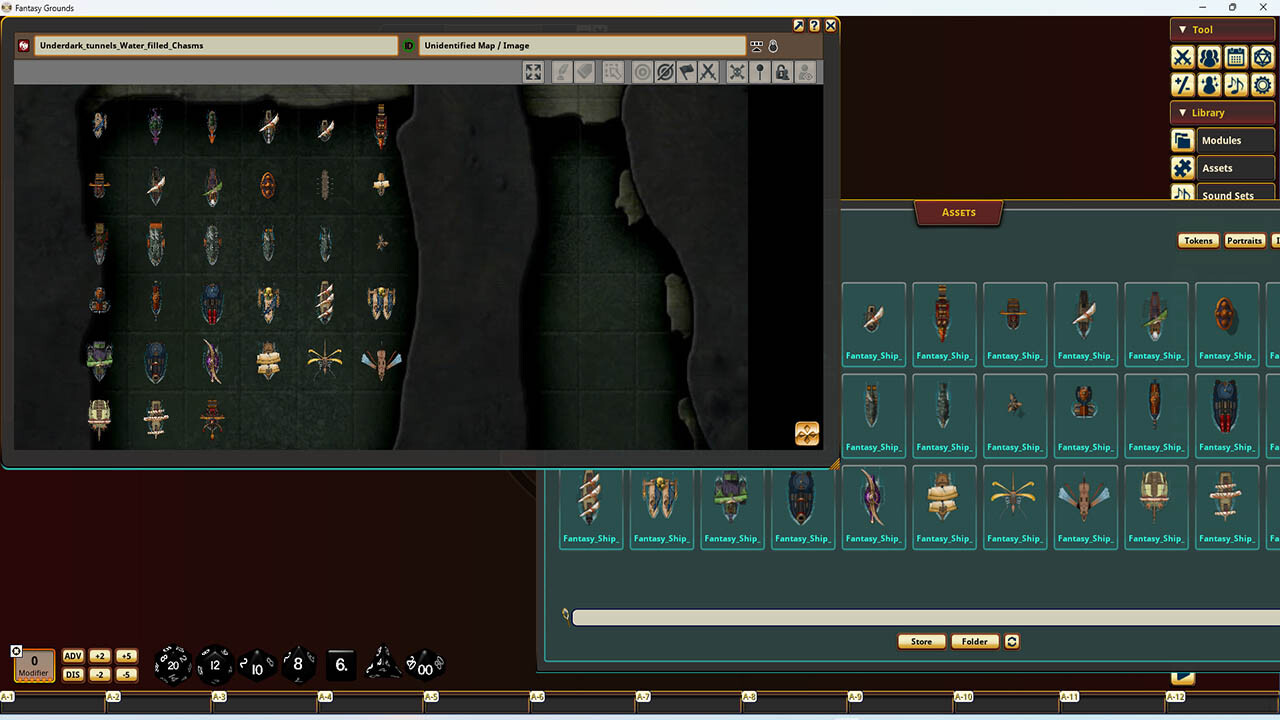Click the Underdark_tunnels map name field
The image size is (1280, 720).
[215, 45]
